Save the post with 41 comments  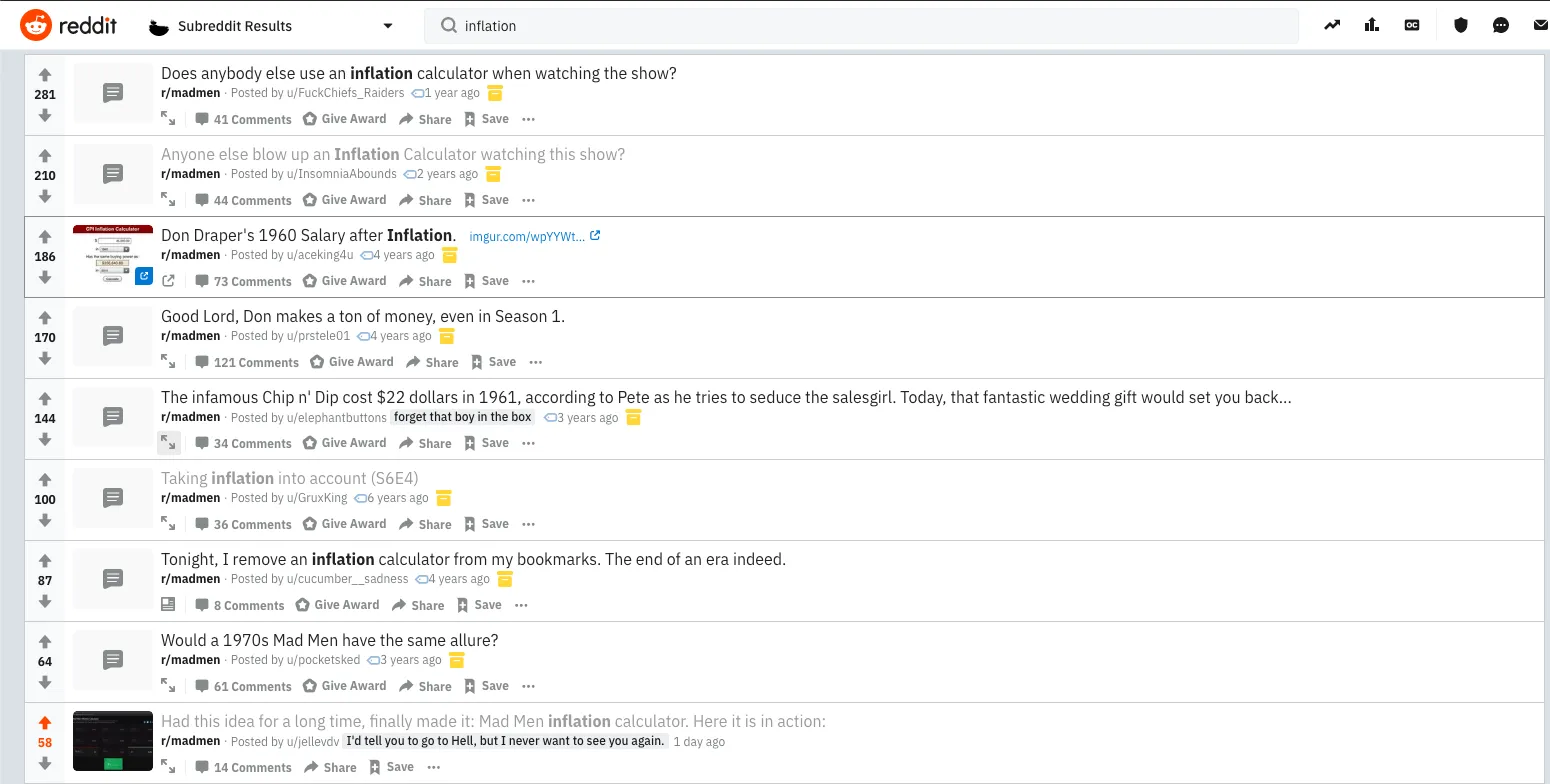[x=486, y=119]
